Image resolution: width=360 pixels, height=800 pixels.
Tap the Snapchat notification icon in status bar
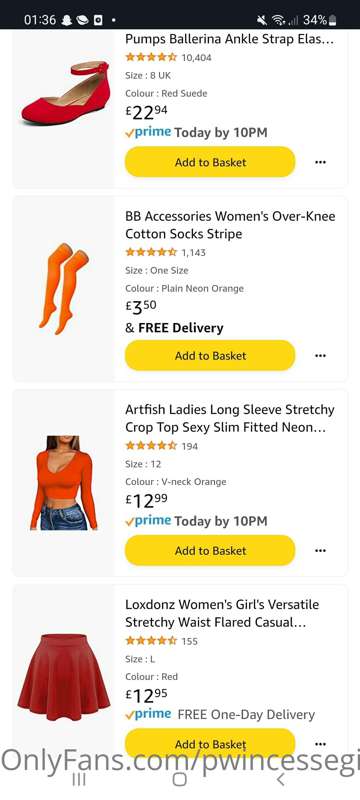tap(67, 20)
